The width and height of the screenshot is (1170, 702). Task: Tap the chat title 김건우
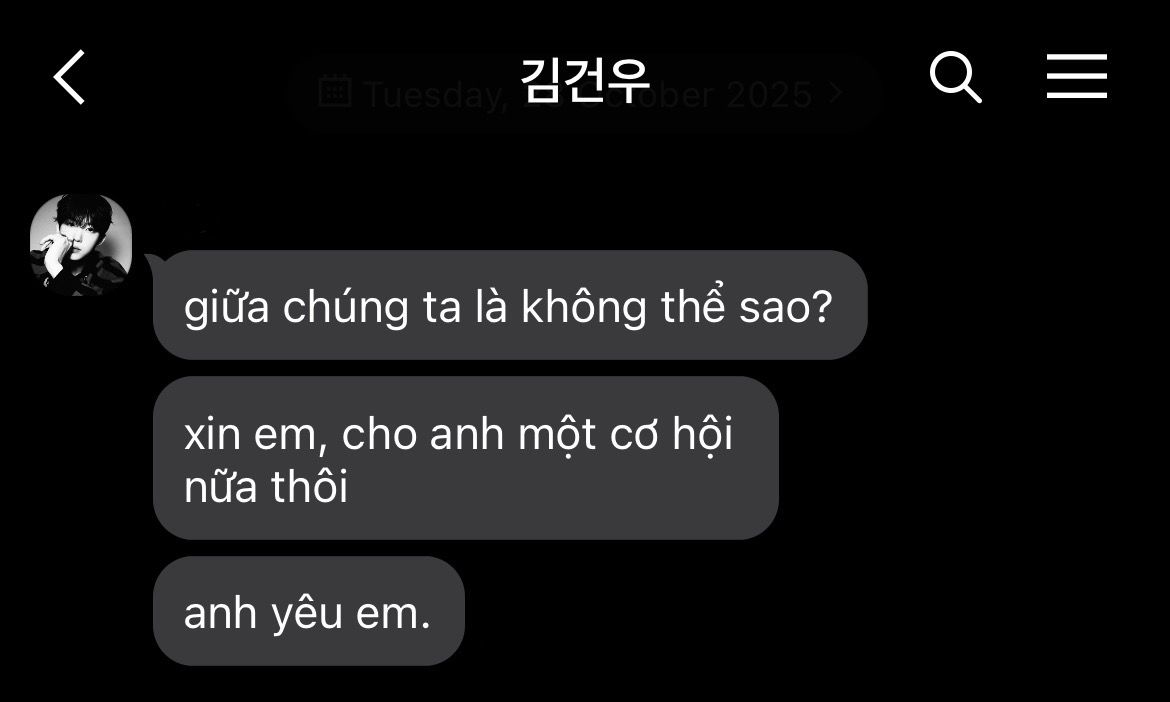585,79
